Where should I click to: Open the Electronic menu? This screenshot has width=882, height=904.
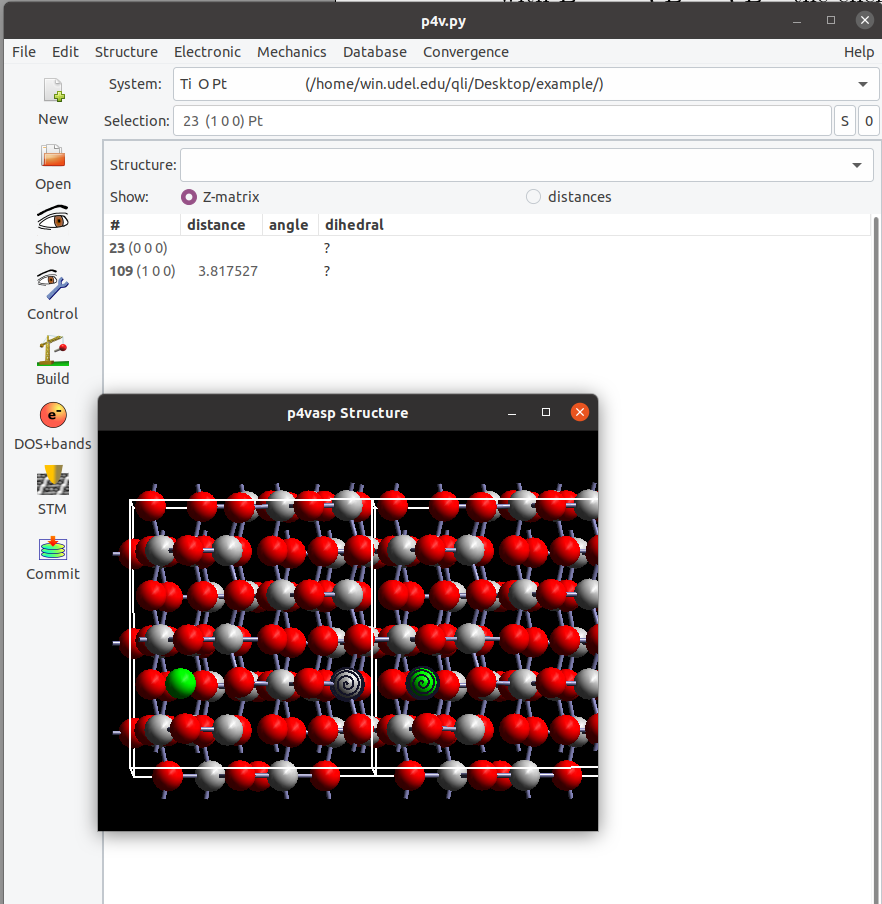207,52
